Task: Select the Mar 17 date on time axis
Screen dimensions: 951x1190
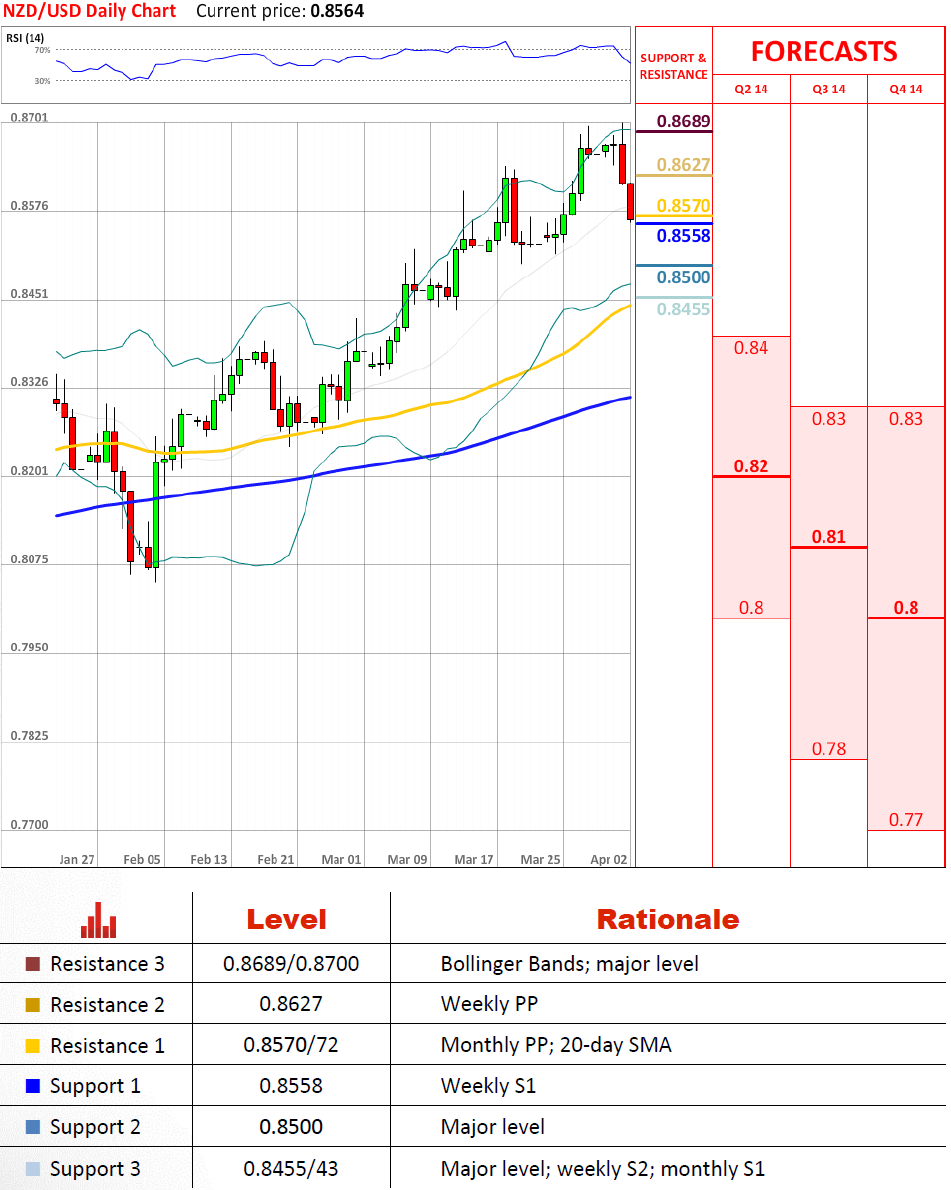Action: 473,859
